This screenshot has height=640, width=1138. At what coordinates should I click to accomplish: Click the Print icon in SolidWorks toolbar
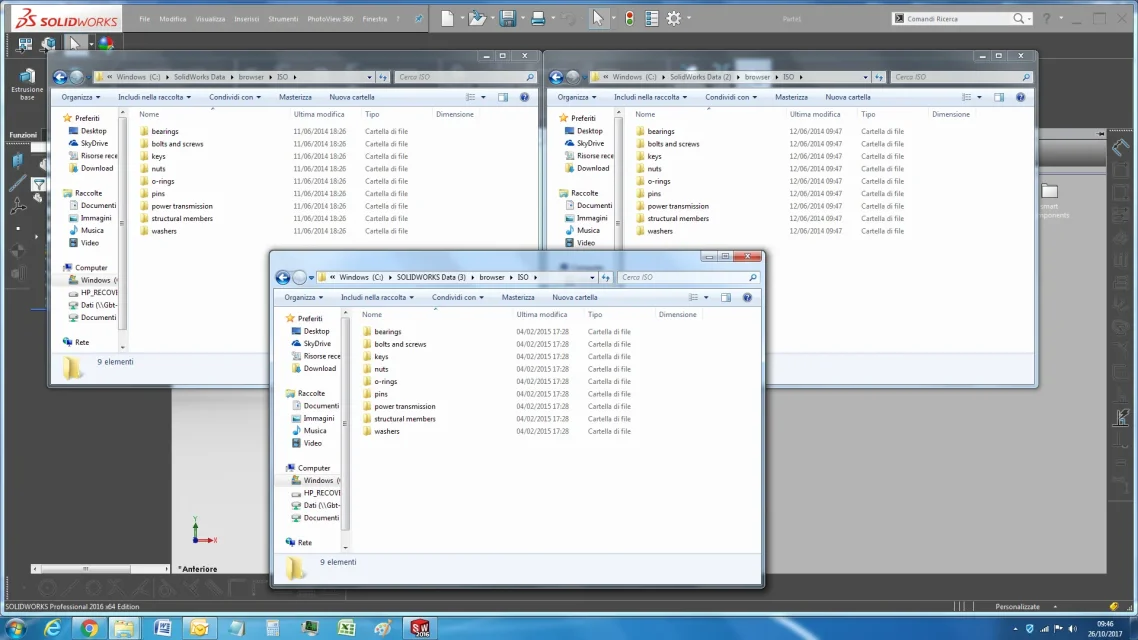tap(538, 18)
